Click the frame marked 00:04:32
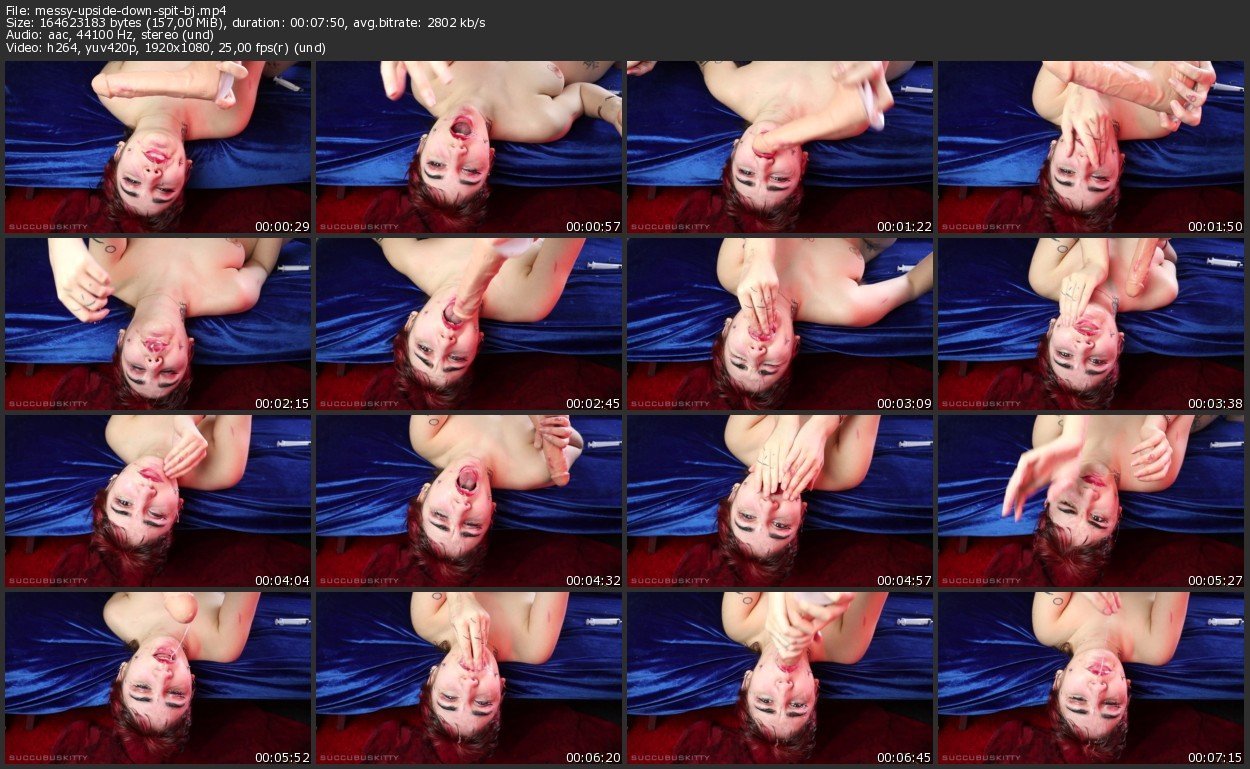The image size is (1250, 769). point(469,501)
